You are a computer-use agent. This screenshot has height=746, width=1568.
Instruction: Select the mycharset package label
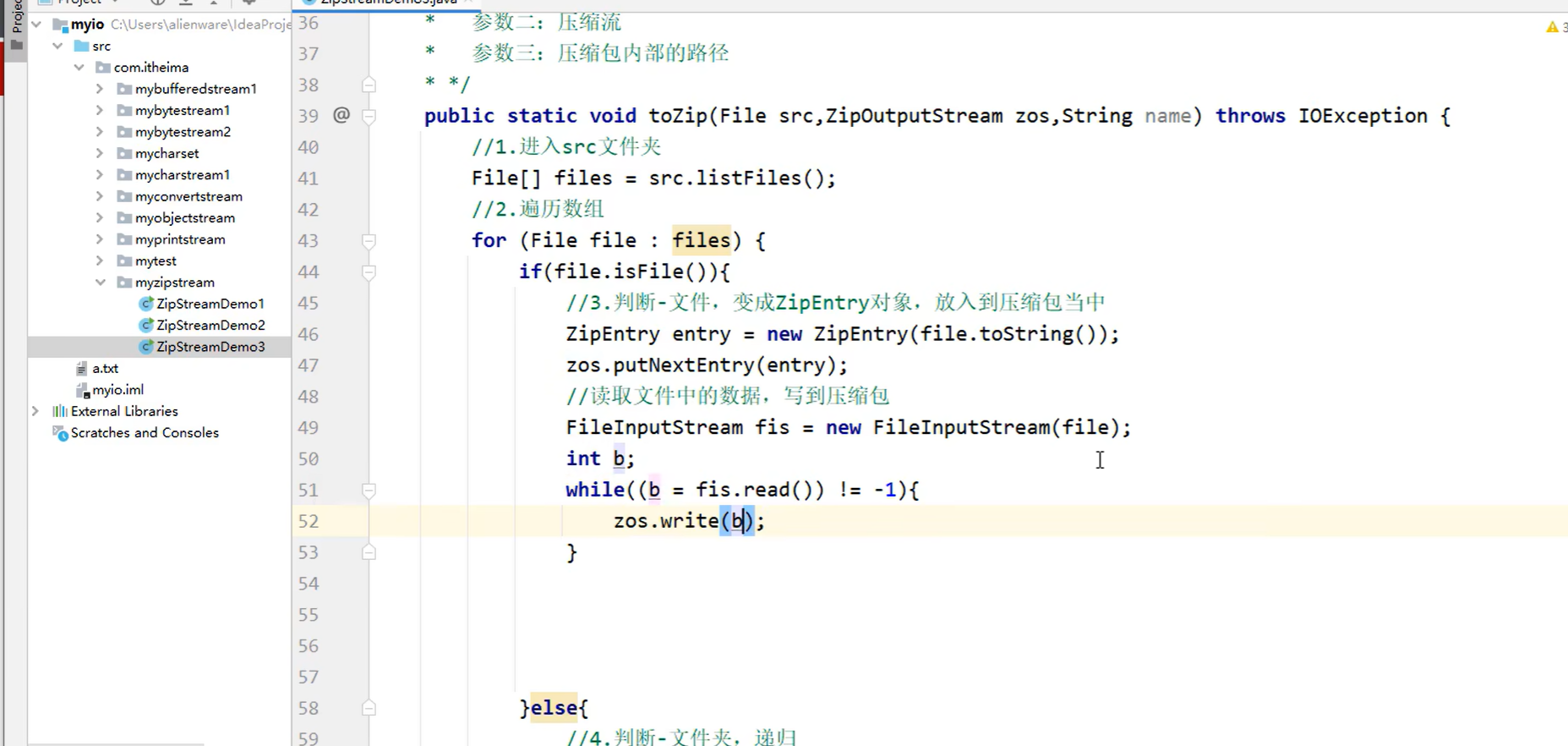[x=167, y=153]
